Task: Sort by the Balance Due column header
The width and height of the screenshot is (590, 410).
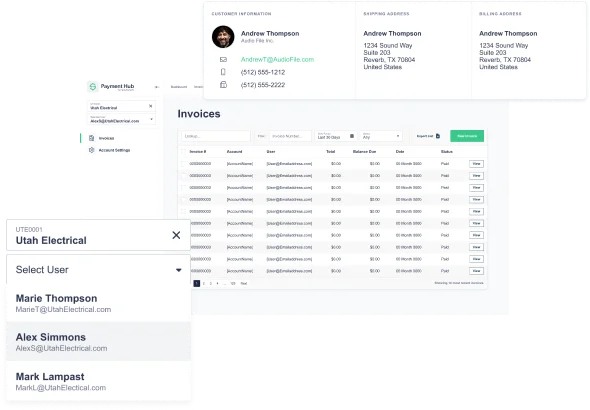Action: pos(364,152)
